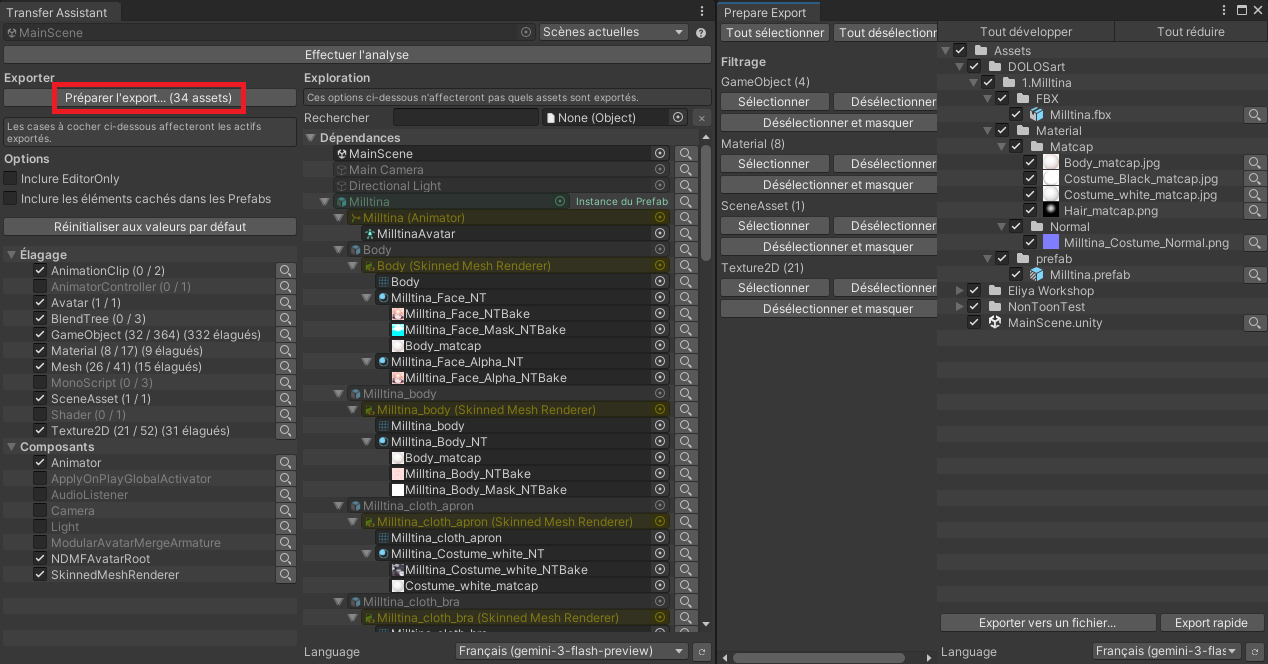Click magnifier icon next to MainScene dependency
The width and height of the screenshot is (1268, 664).
coord(685,154)
